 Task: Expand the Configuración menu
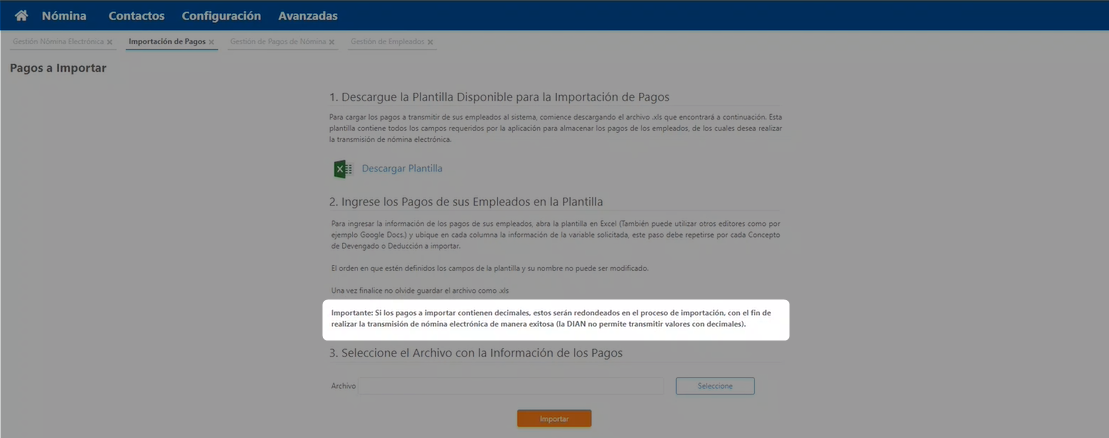221,16
